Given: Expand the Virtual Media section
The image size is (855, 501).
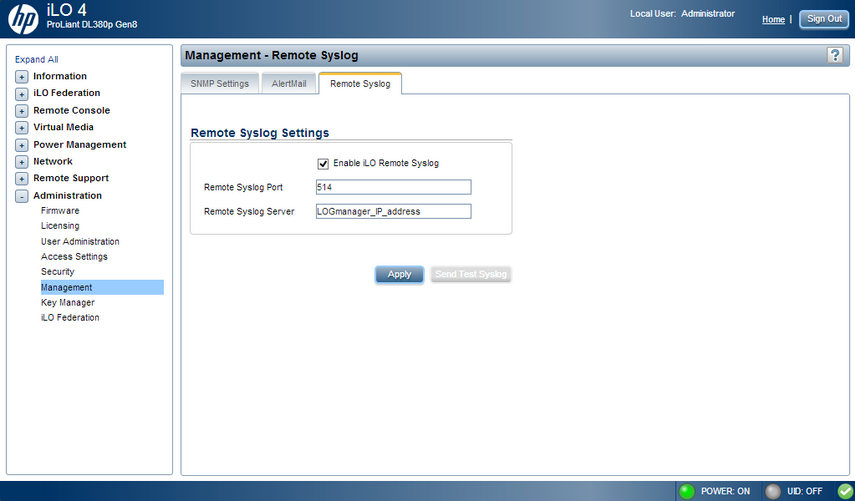Looking at the screenshot, I should click(21, 128).
